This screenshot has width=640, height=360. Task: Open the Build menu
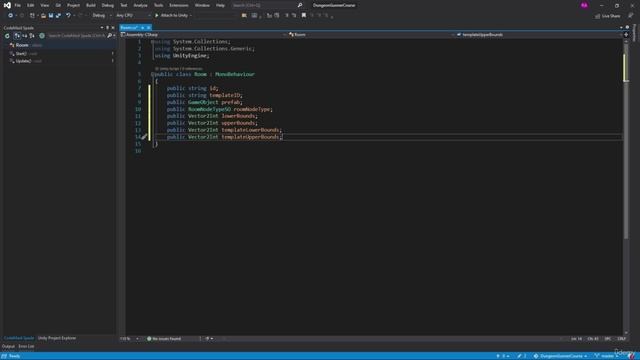tap(91, 5)
